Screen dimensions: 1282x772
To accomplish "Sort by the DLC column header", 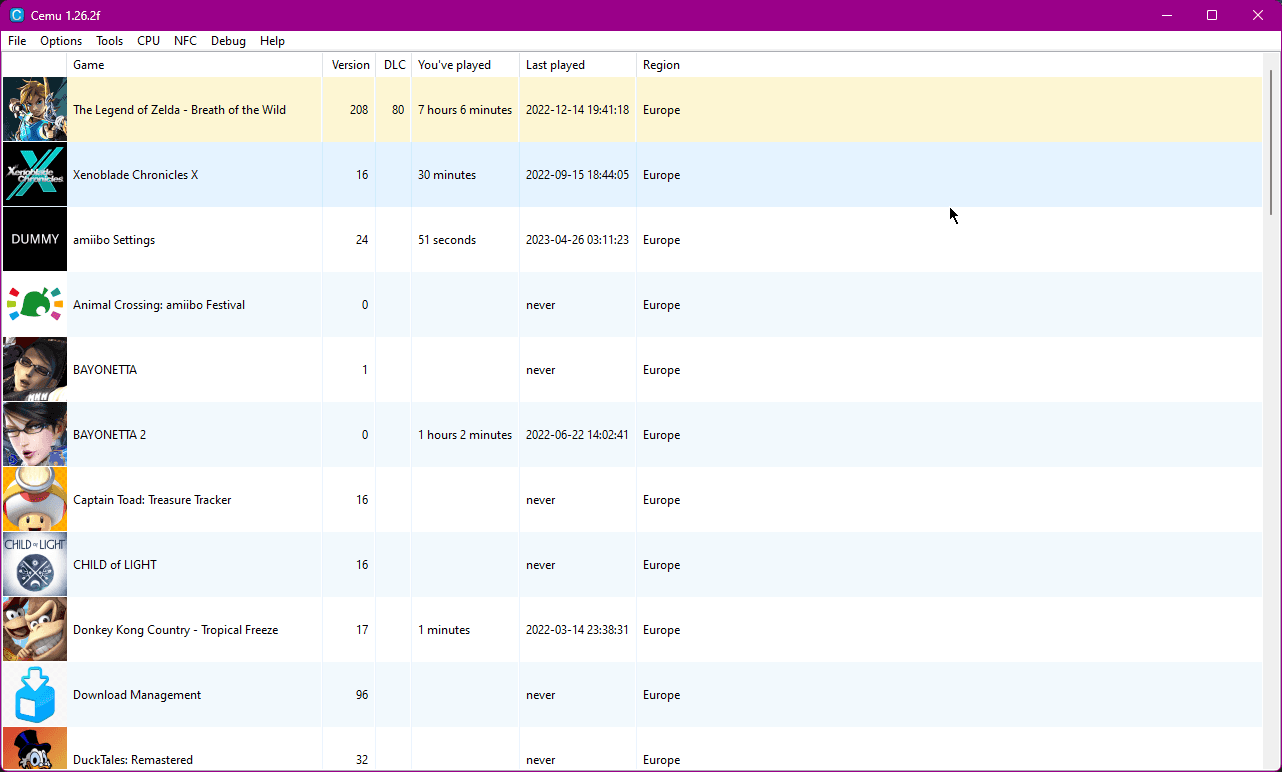I will click(x=394, y=65).
